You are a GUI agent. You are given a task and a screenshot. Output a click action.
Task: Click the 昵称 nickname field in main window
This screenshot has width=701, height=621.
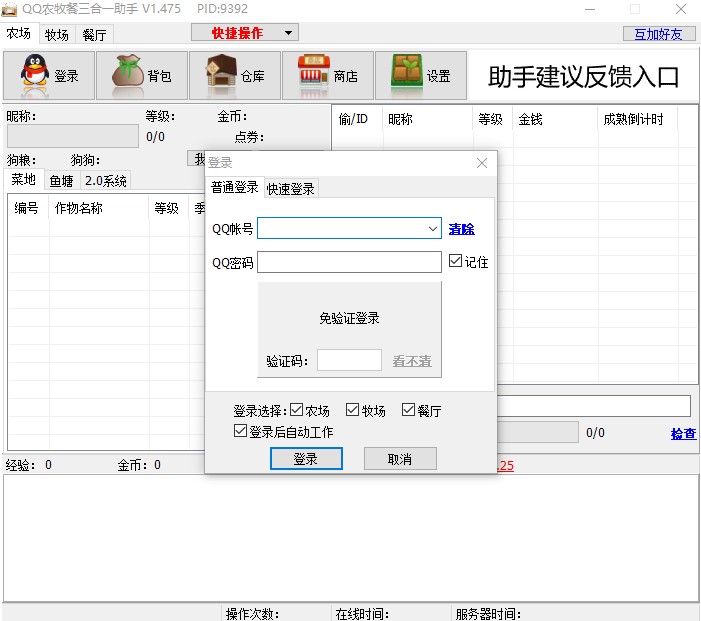pos(72,136)
